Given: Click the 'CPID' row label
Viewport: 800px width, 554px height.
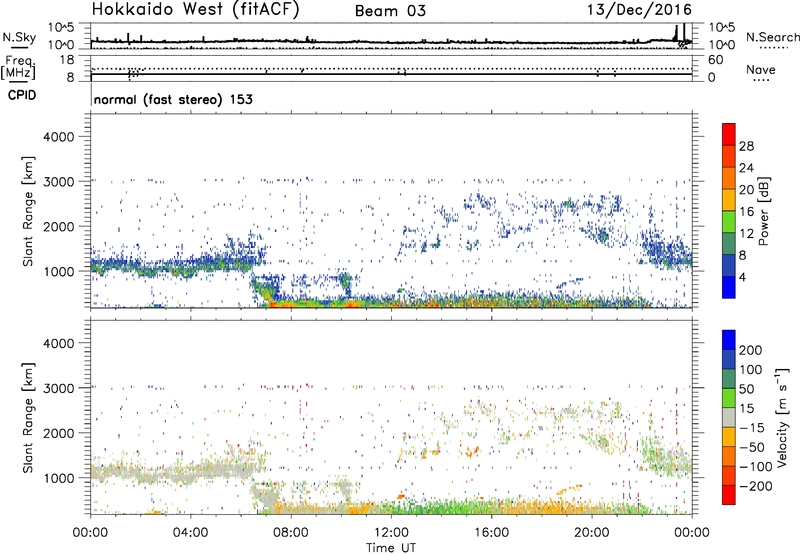Looking at the screenshot, I should 22,95.
